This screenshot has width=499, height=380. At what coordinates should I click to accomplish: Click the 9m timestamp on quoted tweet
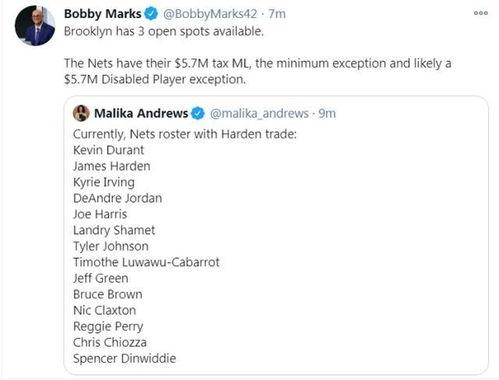pos(327,113)
